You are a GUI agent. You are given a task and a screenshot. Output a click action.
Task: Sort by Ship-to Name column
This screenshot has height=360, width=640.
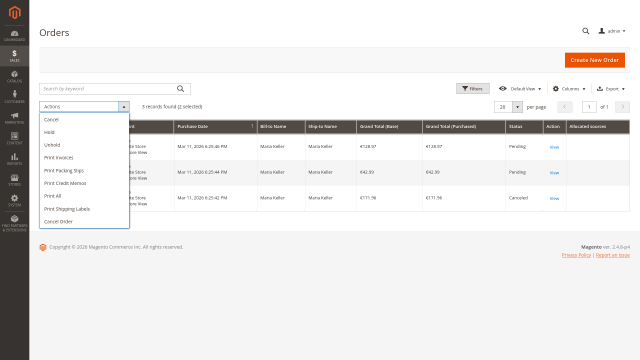pos(331,127)
